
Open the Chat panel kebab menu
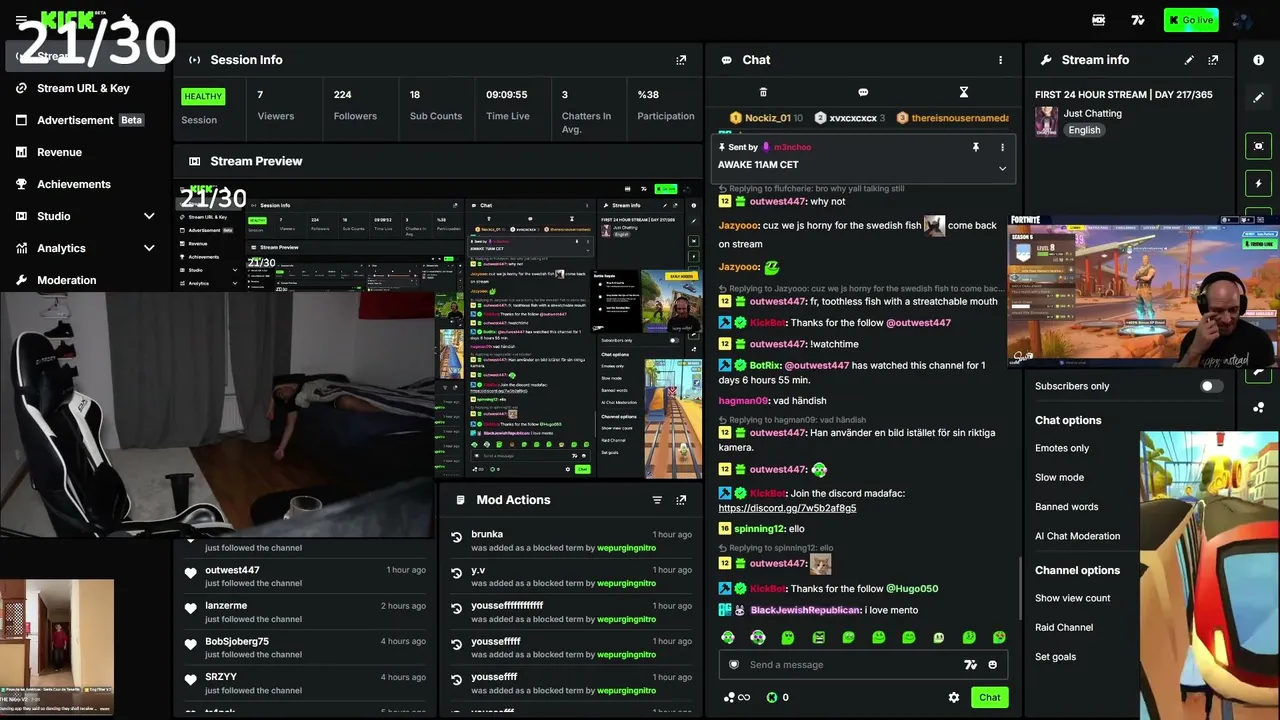[x=1000, y=60]
